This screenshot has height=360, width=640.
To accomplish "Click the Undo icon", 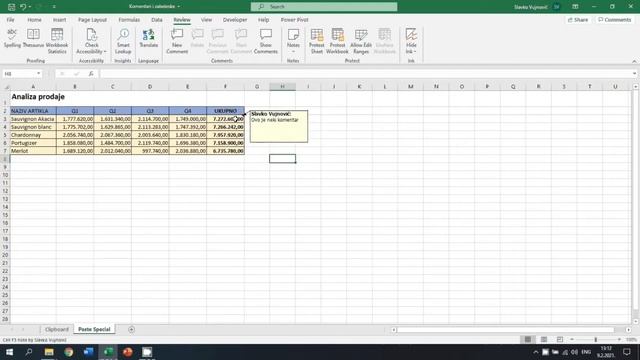I will point(23,7).
